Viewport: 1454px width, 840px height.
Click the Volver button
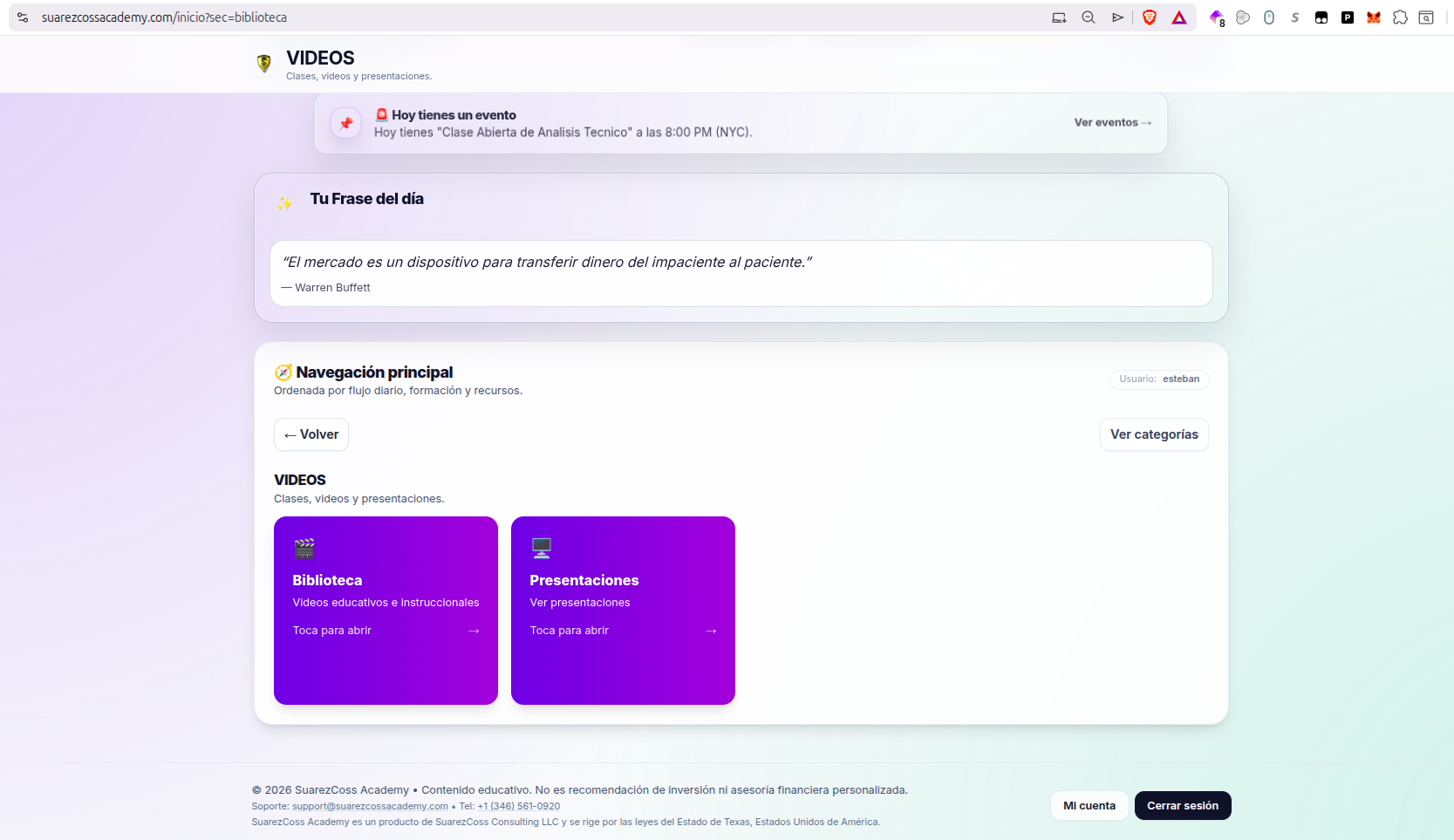[311, 434]
